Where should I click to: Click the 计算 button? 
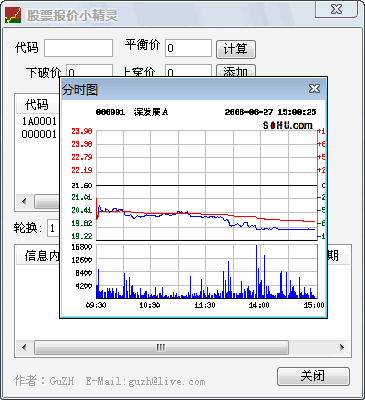pos(236,49)
